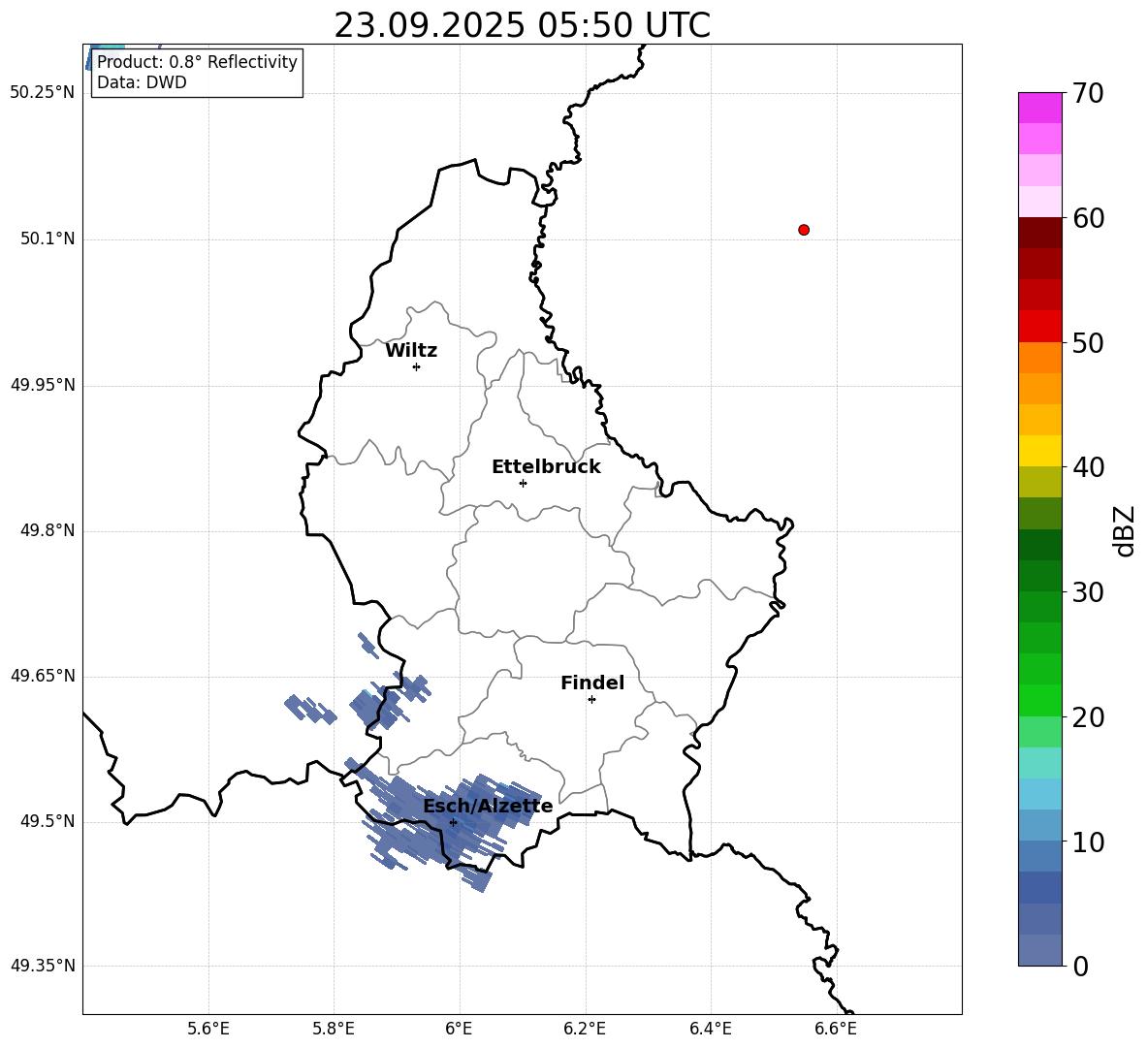Click the 20 tick on colorbar
This screenshot has width=1148, height=1048.
pyautogui.click(x=1088, y=717)
